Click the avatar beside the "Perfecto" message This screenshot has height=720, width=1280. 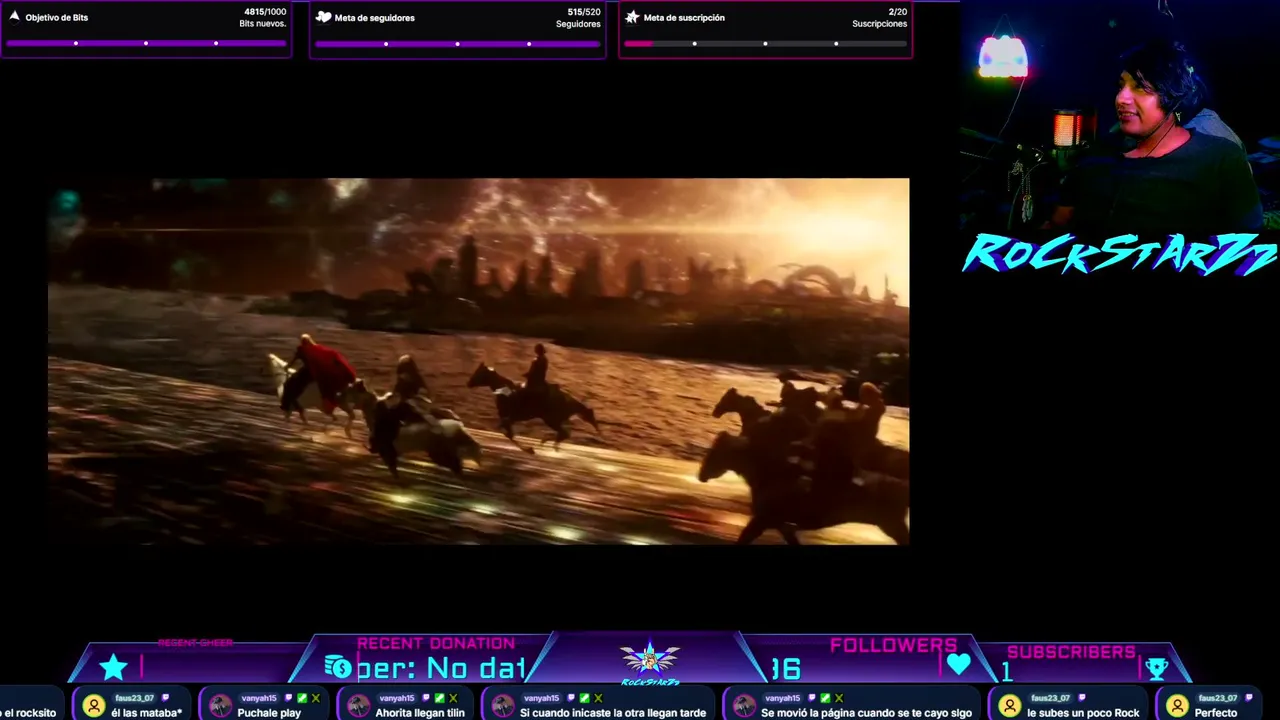pos(1178,706)
